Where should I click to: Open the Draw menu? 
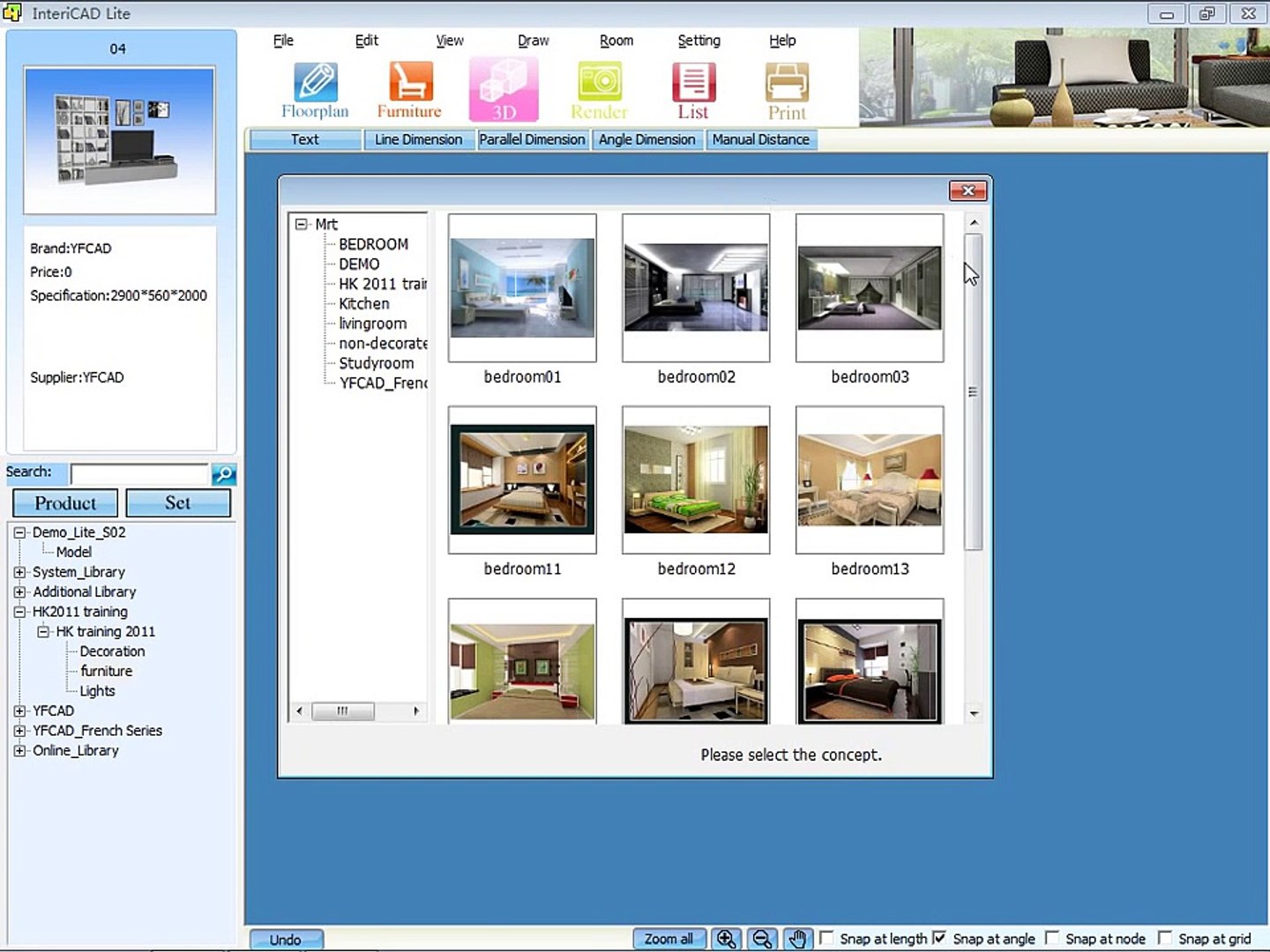[x=533, y=41]
